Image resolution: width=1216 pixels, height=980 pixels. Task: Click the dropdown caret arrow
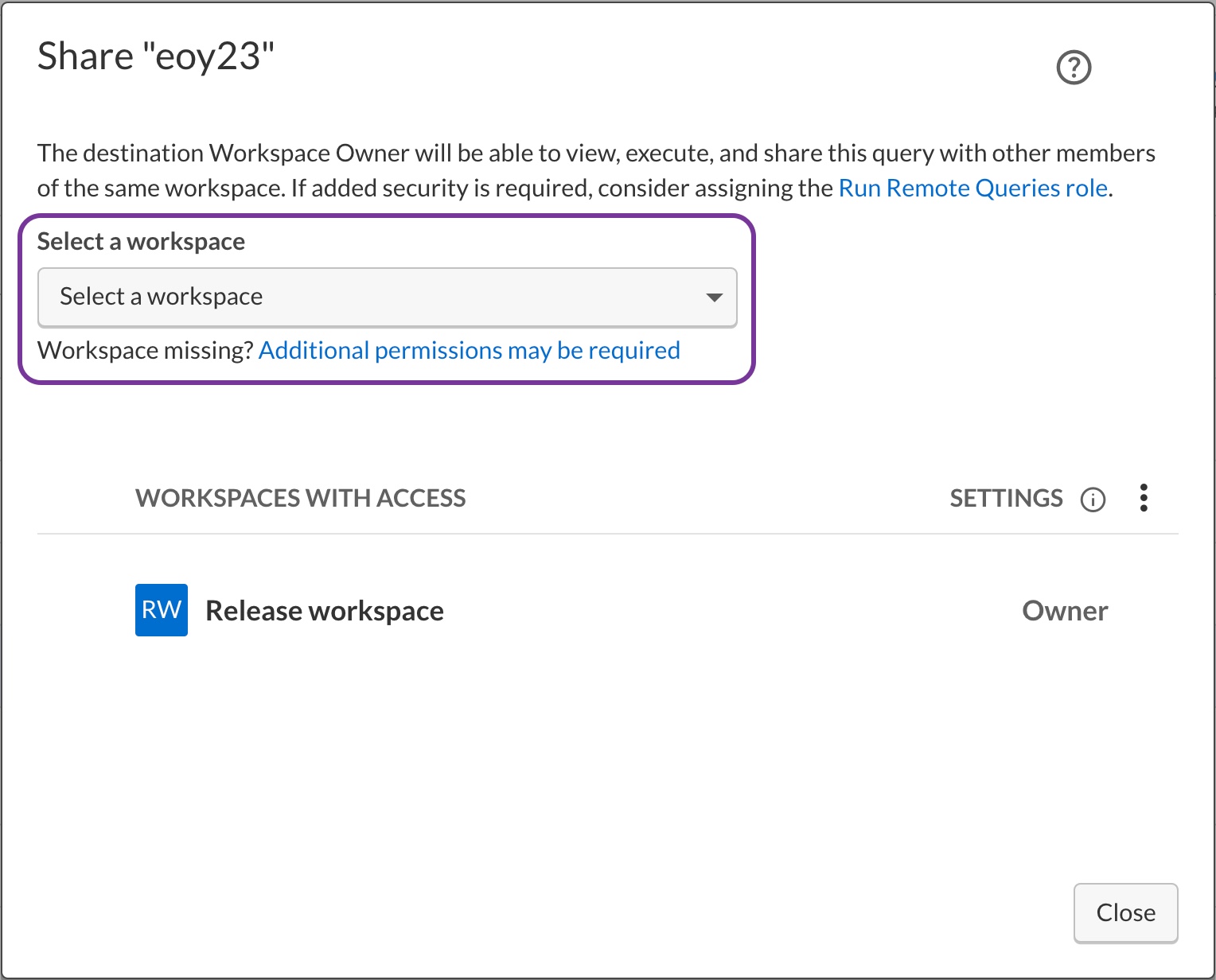[714, 297]
